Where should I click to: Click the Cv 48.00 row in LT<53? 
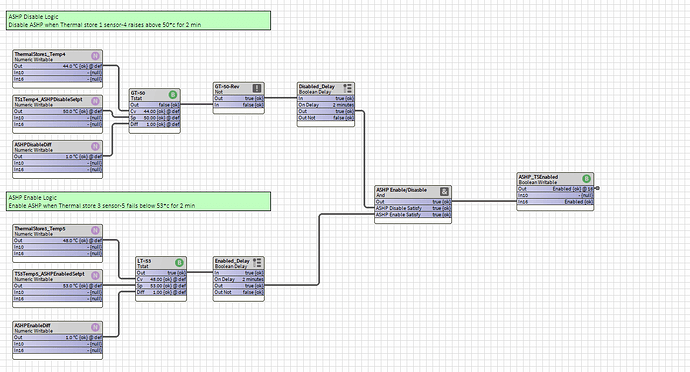161,279
